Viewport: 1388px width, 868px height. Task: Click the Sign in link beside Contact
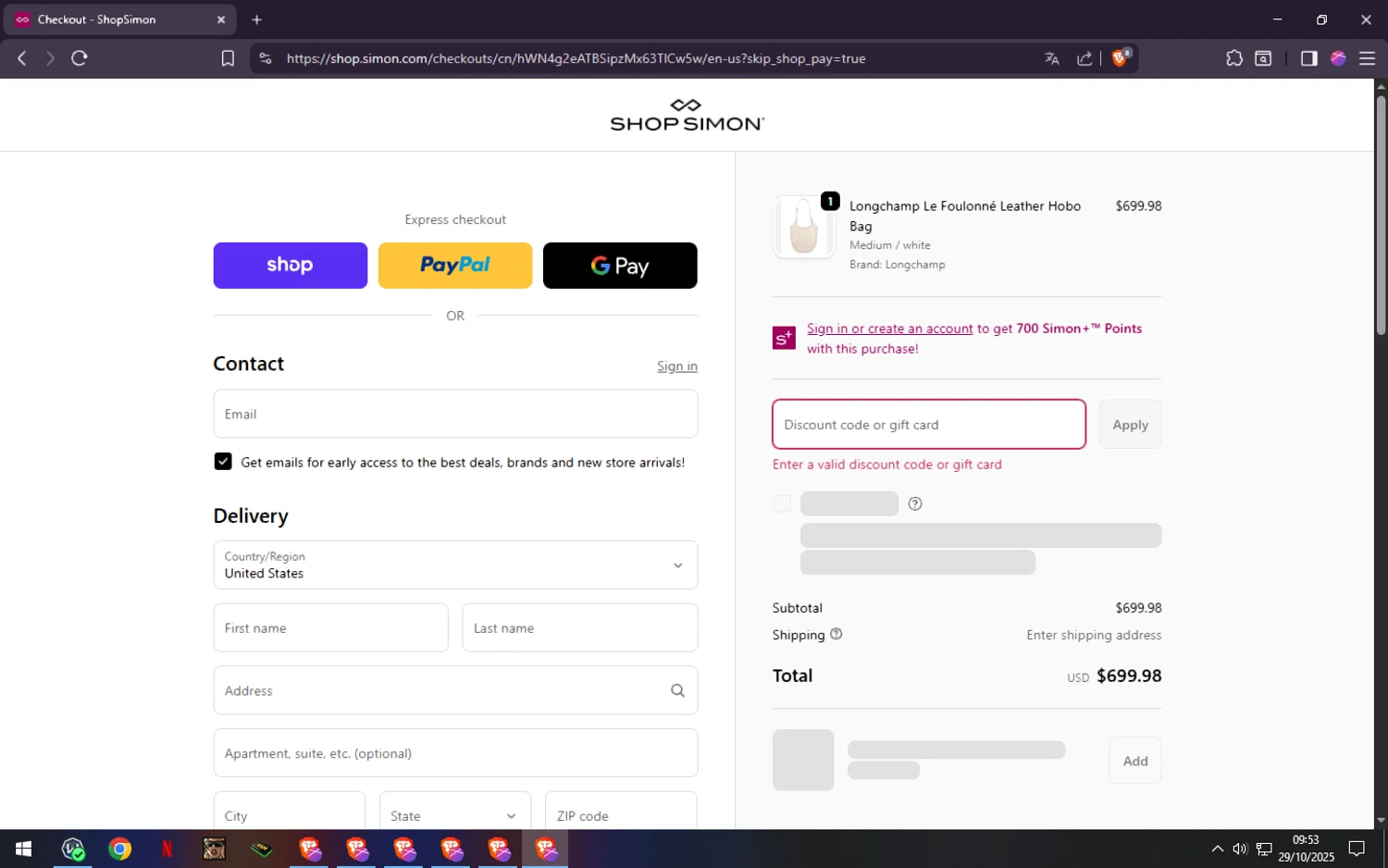[677, 366]
